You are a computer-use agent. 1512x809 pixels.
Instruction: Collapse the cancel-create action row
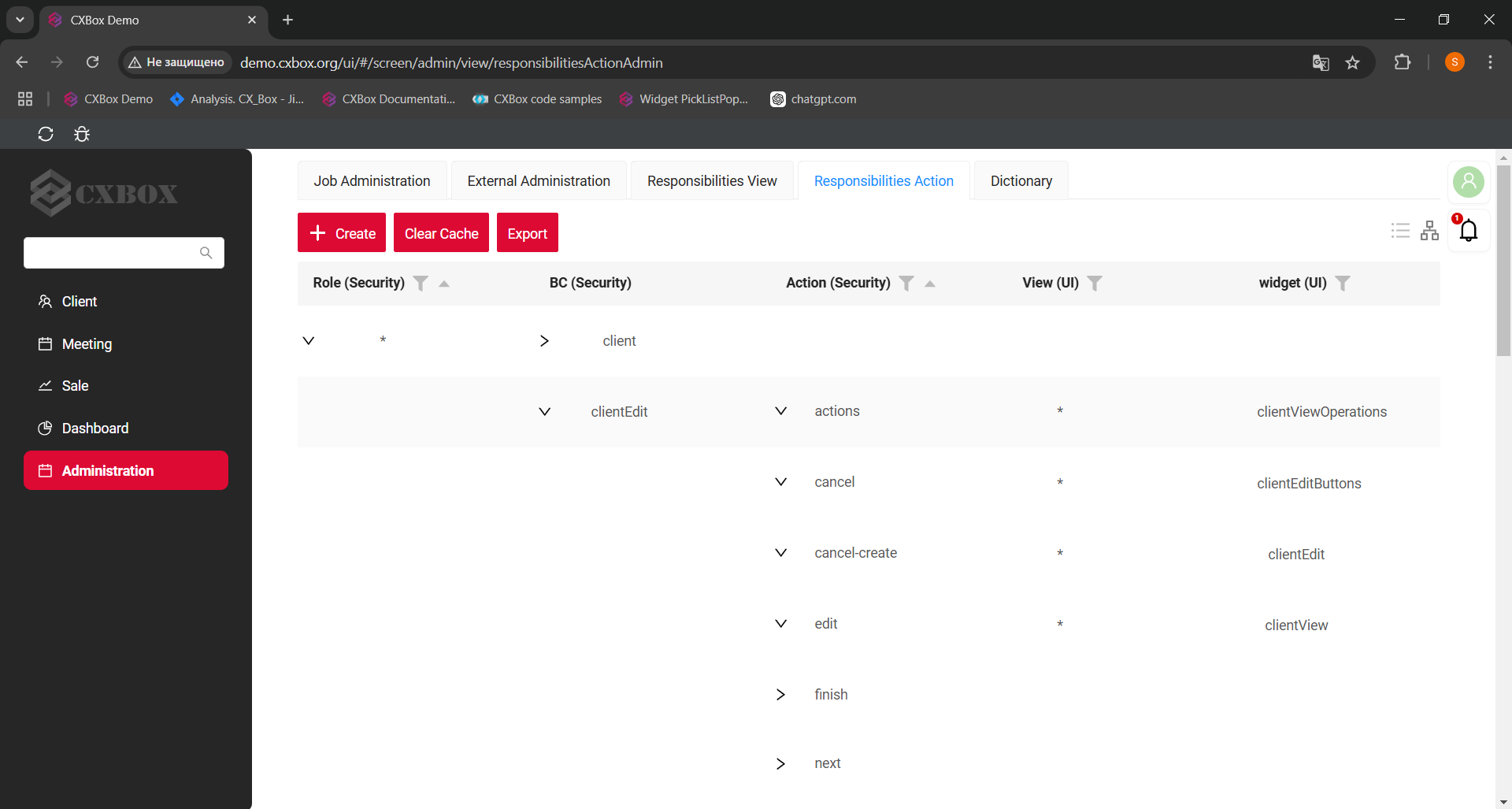click(780, 553)
